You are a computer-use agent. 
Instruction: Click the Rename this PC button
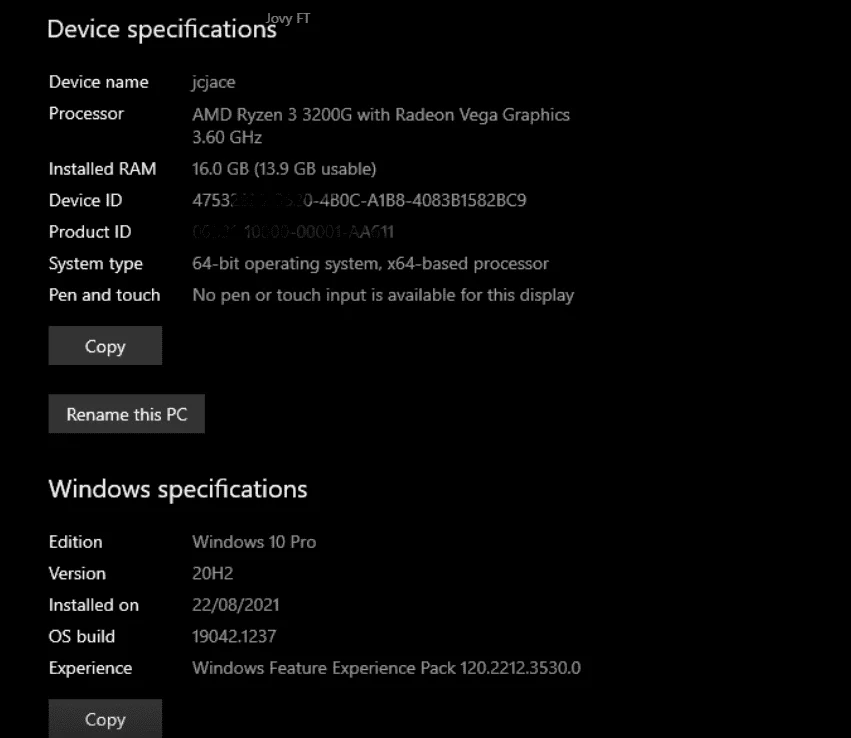(x=126, y=414)
